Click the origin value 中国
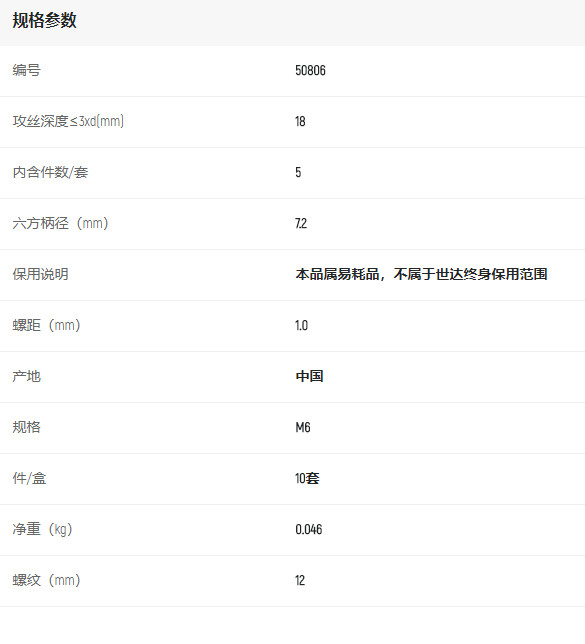 [x=309, y=376]
